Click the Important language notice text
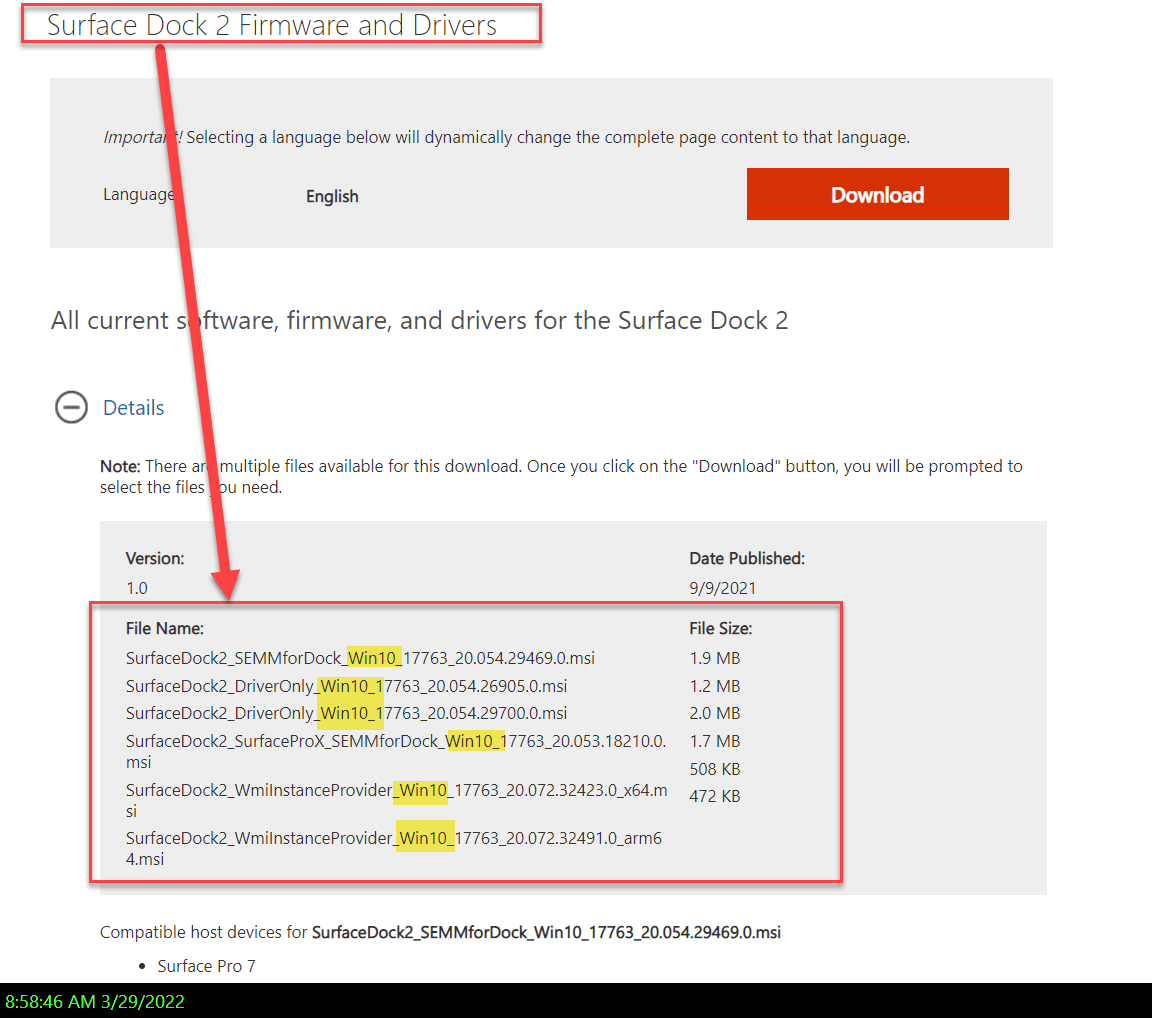 (506, 137)
